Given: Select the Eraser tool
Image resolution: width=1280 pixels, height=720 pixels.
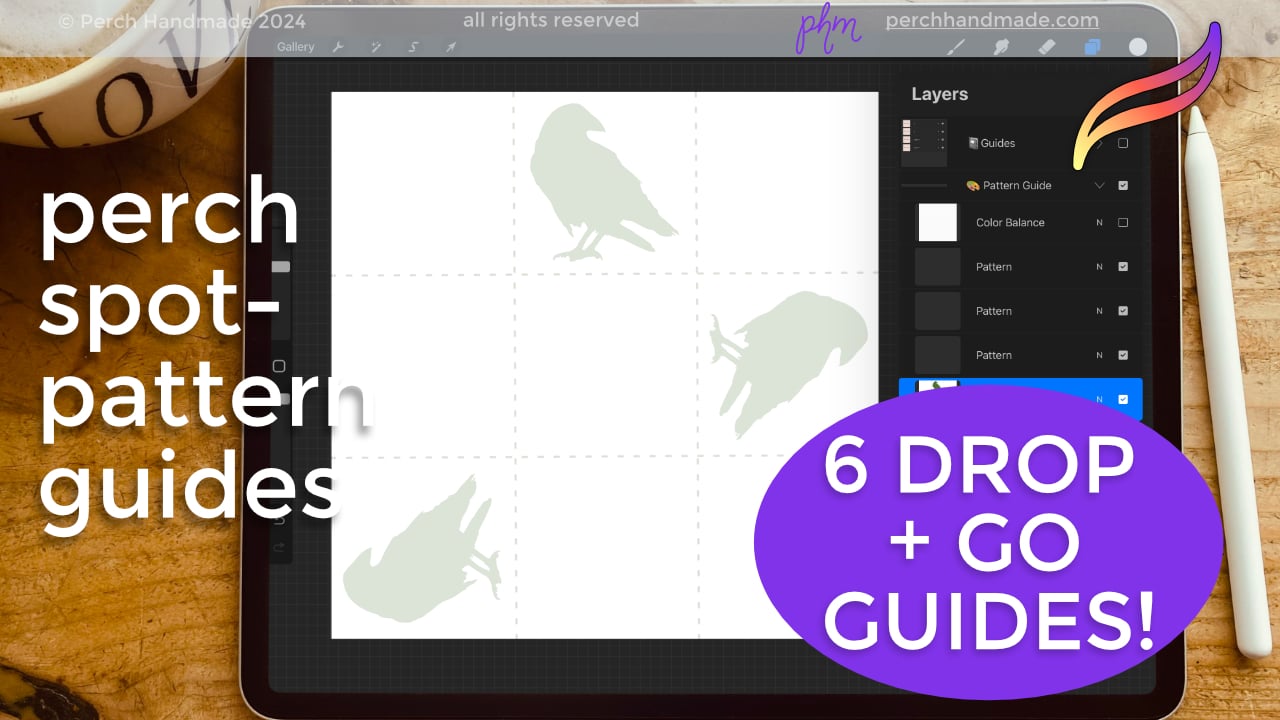Looking at the screenshot, I should (1046, 47).
